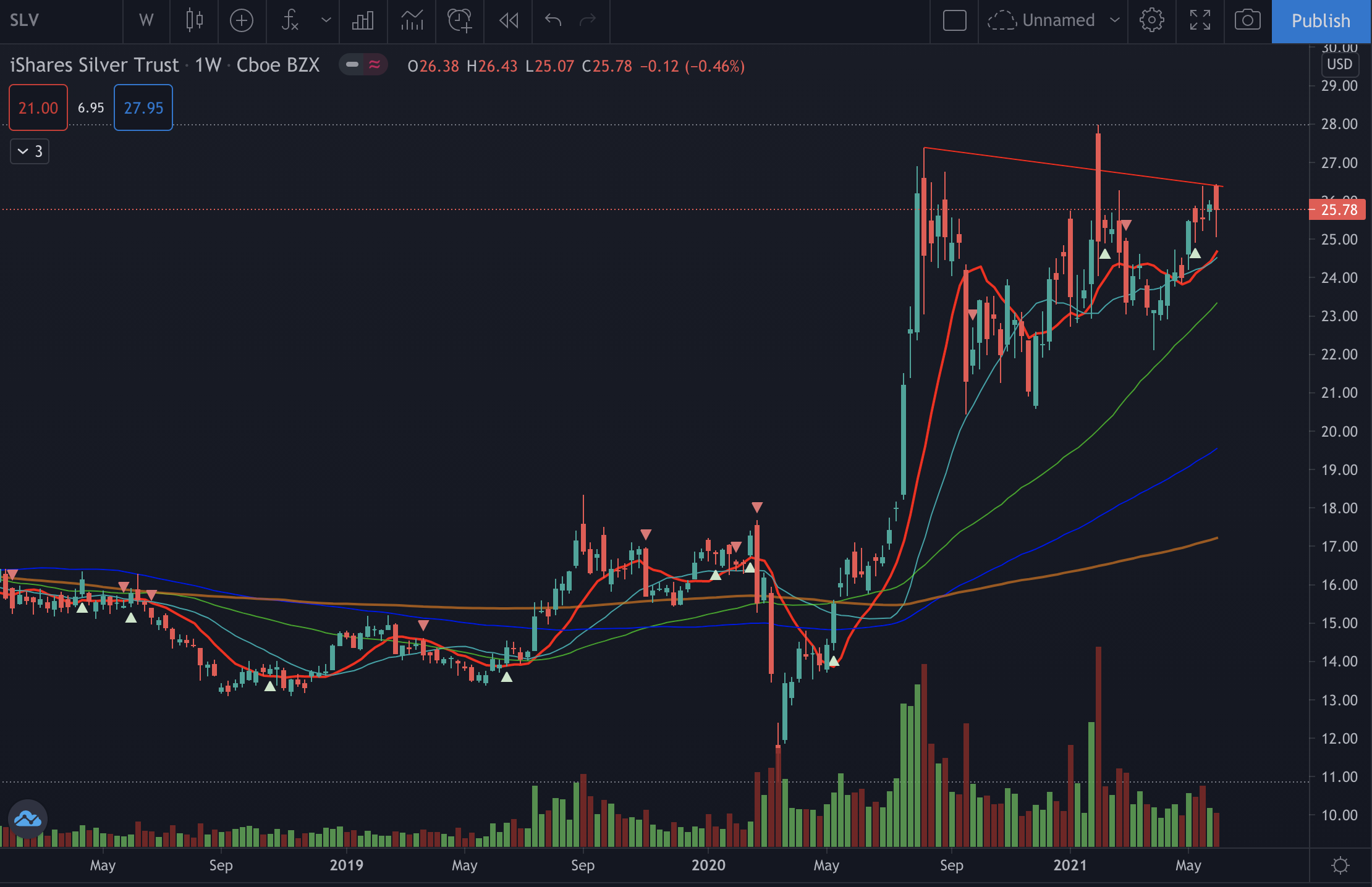Image resolution: width=1372 pixels, height=887 pixels.
Task: Open chart settings with the top gear icon
Action: click(1151, 20)
